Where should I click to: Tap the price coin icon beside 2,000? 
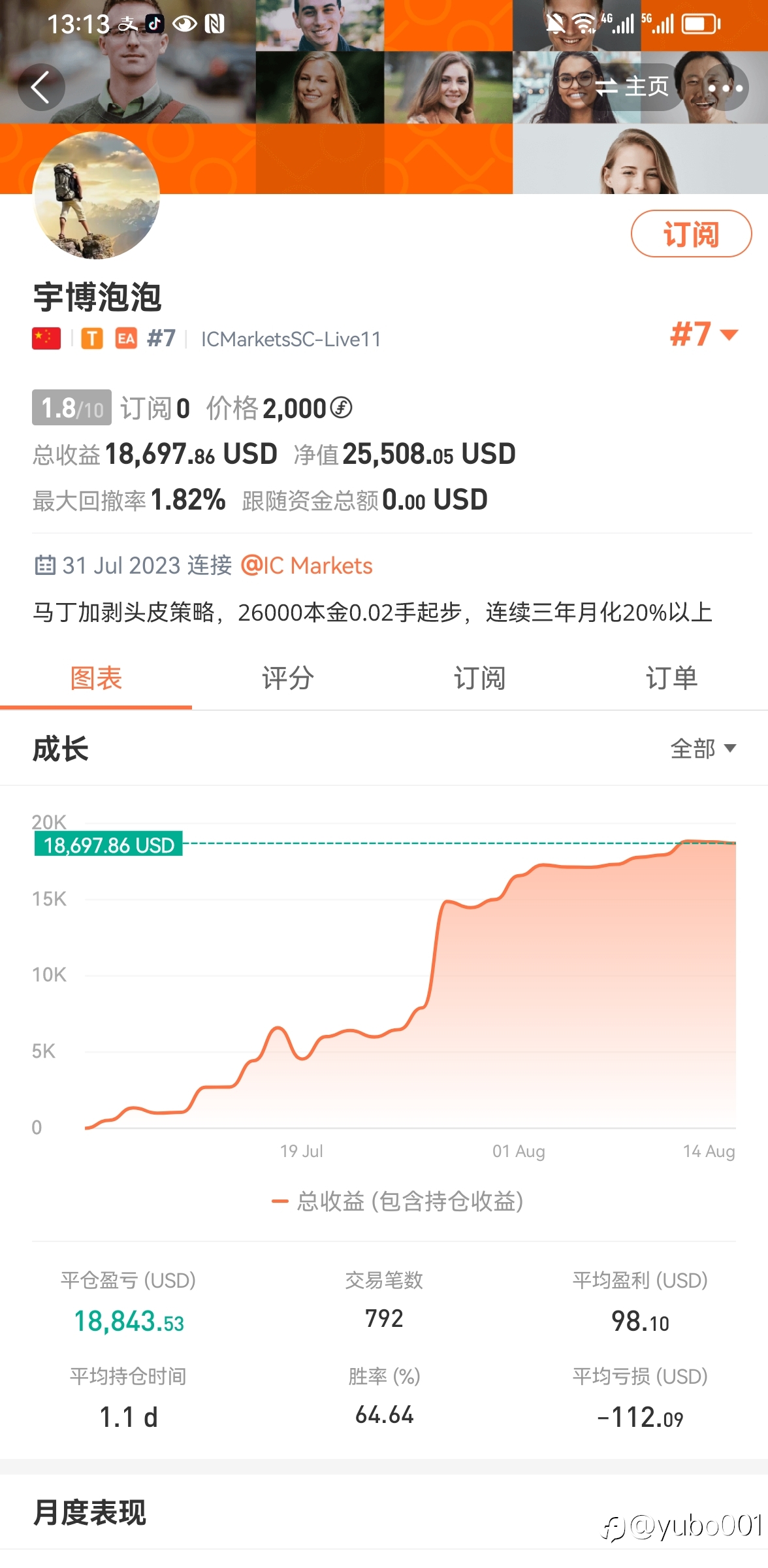point(341,408)
